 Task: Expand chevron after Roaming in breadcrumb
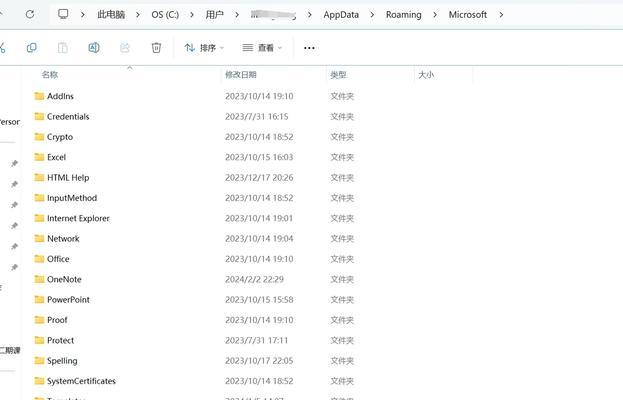click(435, 15)
